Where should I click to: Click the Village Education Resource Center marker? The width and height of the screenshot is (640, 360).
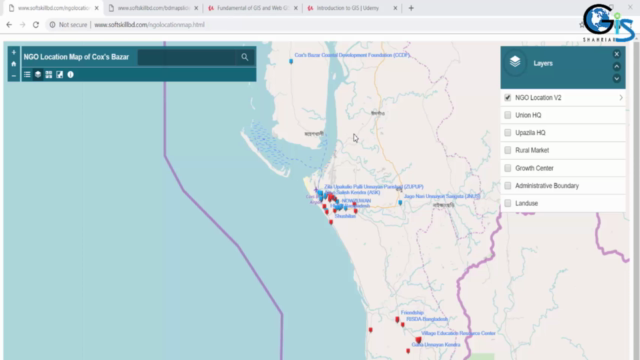418,340
